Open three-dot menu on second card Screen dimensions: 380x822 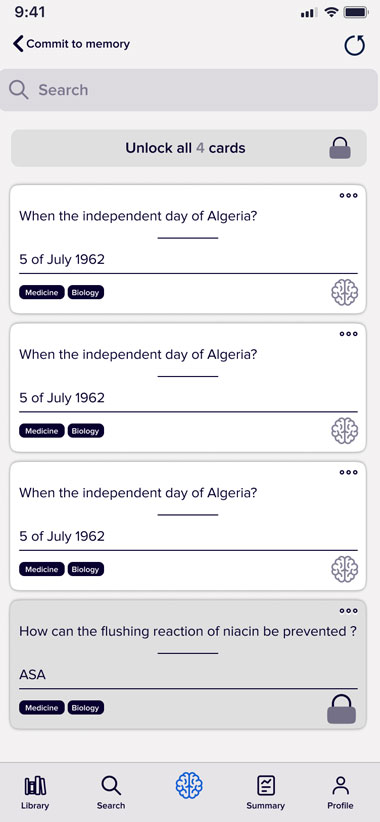349,334
